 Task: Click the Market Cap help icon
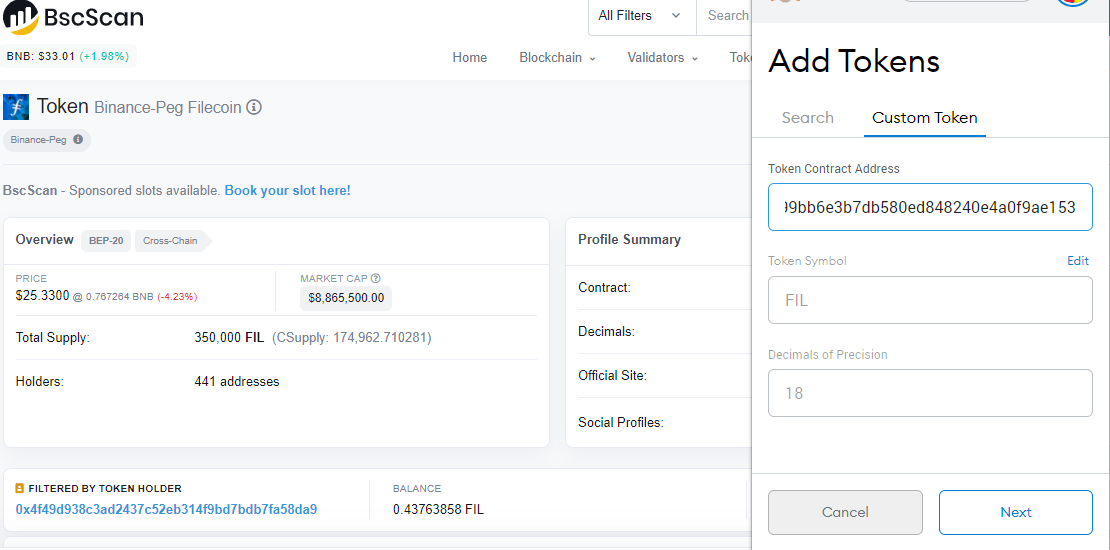coord(376,279)
